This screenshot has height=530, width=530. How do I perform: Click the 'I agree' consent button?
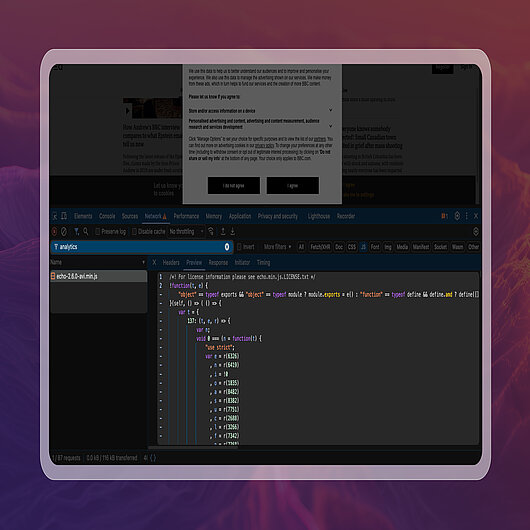(x=292, y=185)
